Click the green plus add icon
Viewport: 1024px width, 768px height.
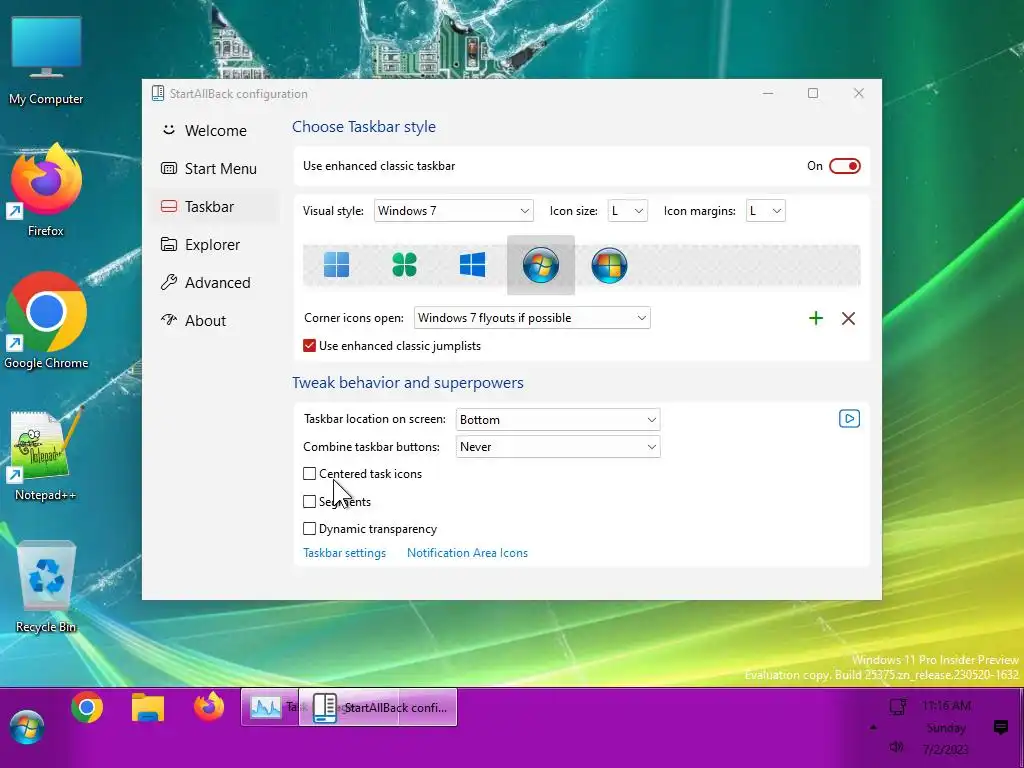coord(816,318)
